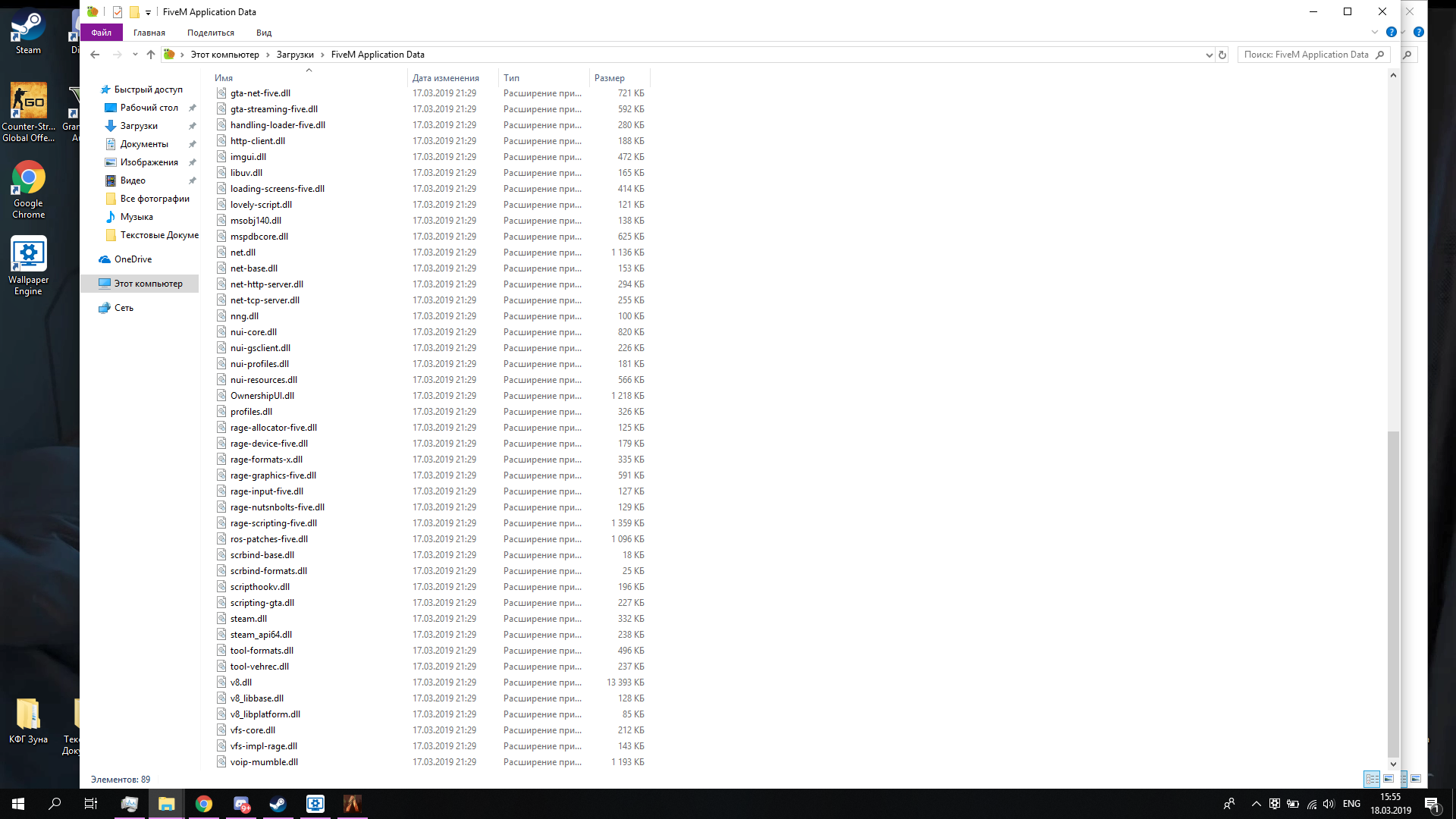The height and width of the screenshot is (819, 1456).
Task: Click the New folder quick access icon
Action: click(x=134, y=12)
